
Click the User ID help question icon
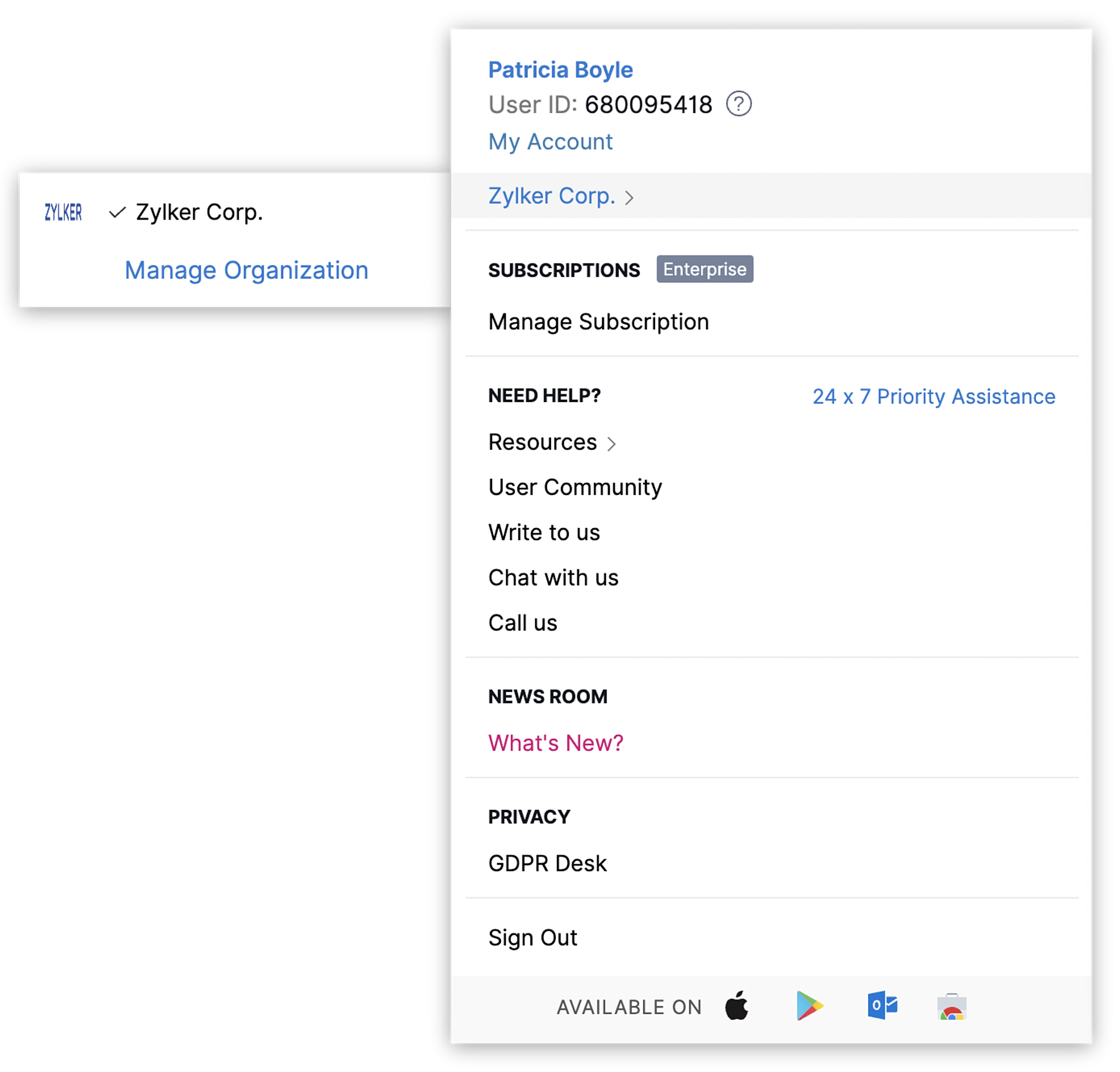coord(738,105)
